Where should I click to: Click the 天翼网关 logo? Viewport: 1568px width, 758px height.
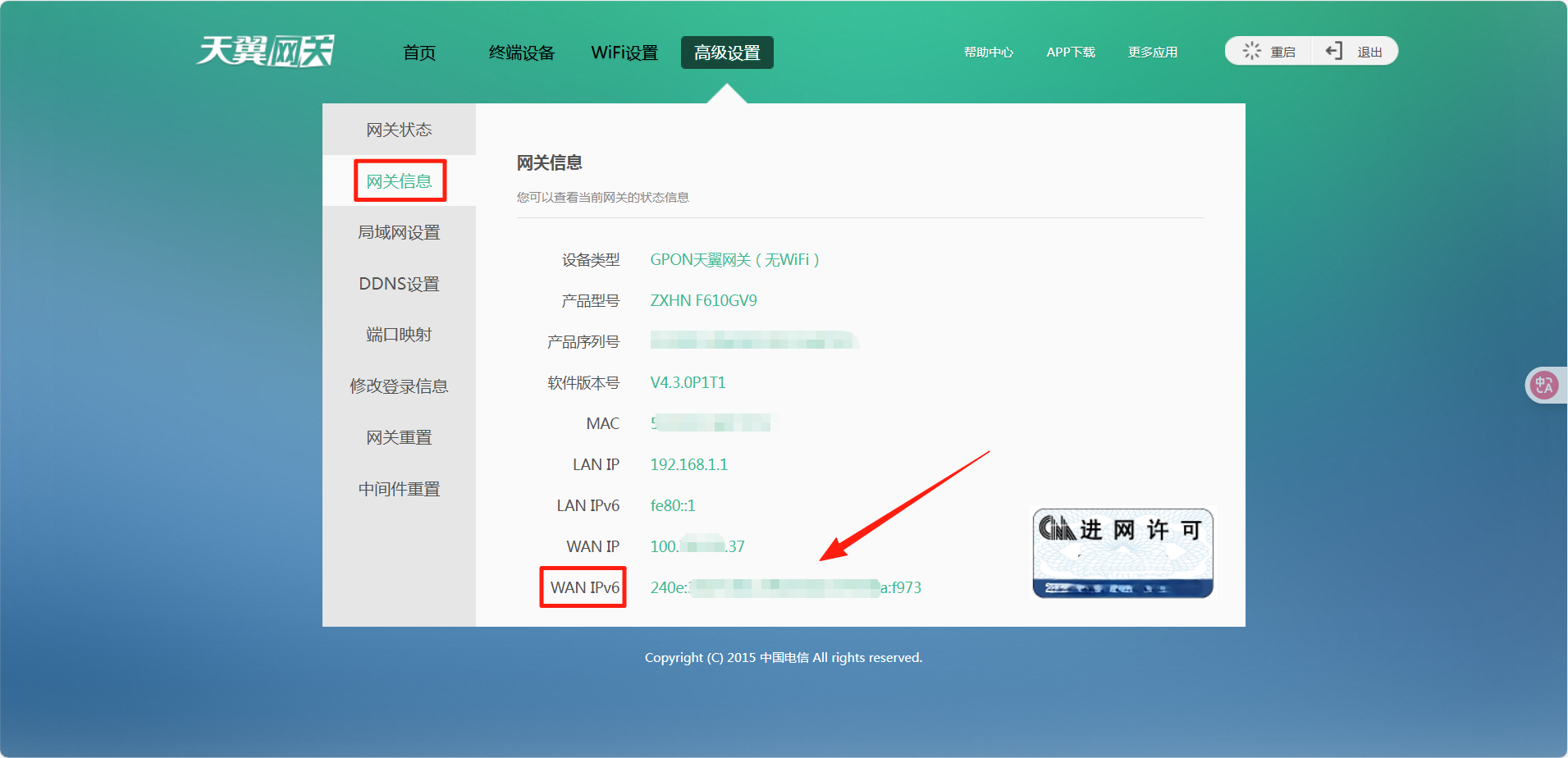(265, 51)
